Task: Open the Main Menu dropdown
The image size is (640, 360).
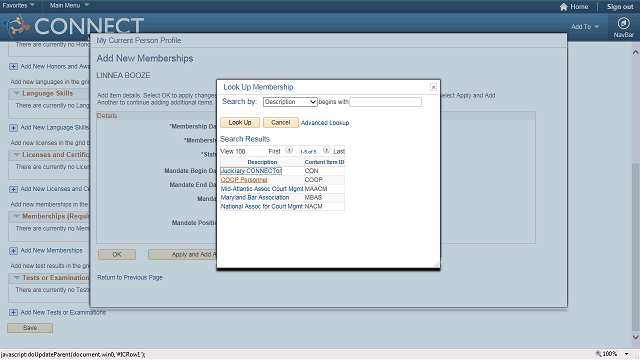Action: [x=69, y=5]
